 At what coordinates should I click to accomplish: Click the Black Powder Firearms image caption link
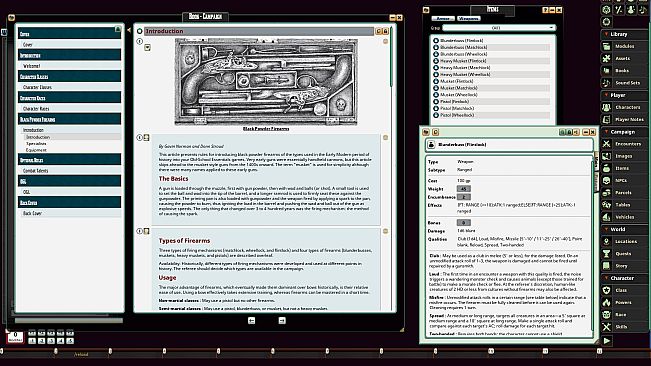pos(266,129)
